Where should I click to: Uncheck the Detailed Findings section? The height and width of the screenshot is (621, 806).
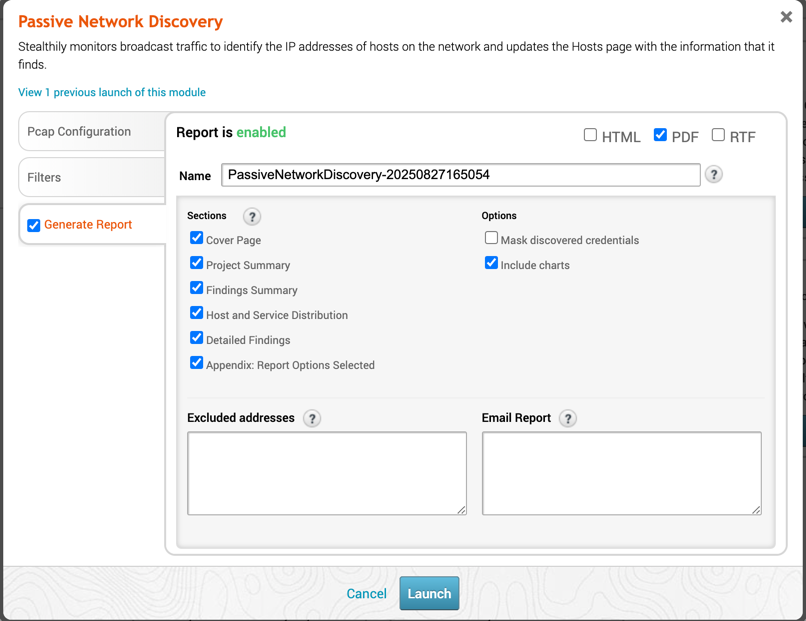196,338
